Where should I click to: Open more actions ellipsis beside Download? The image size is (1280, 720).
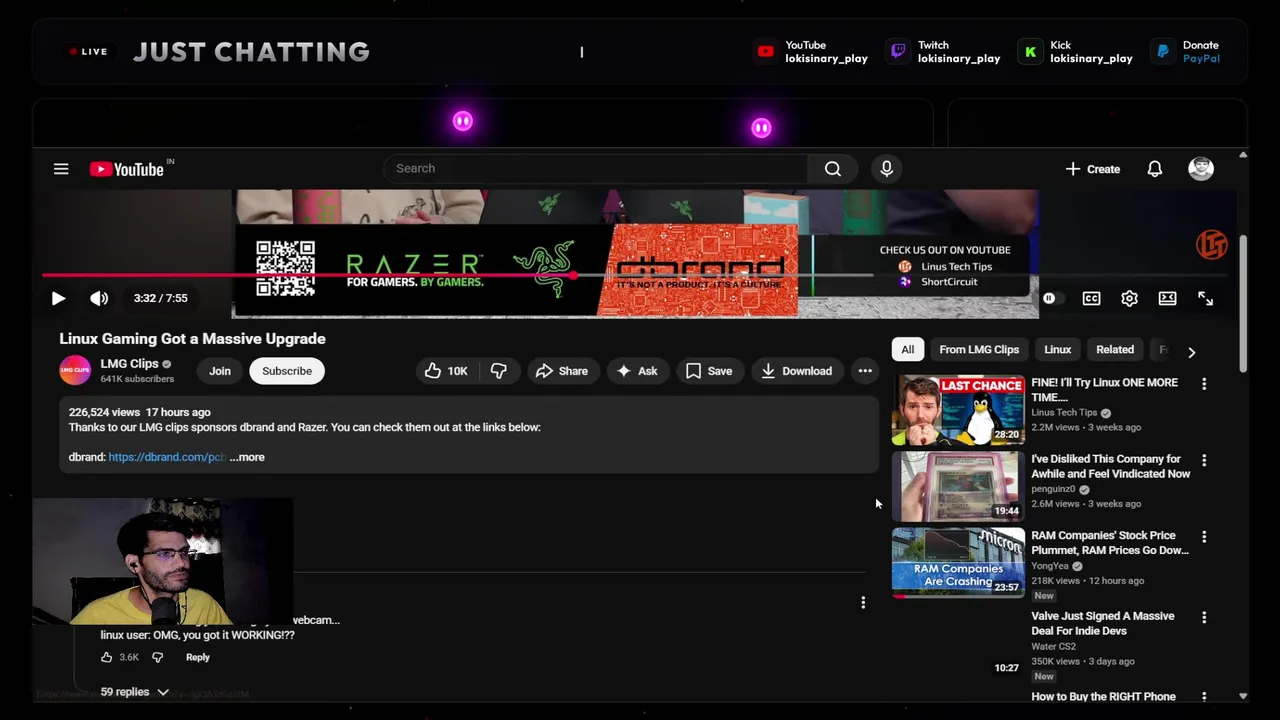(865, 371)
